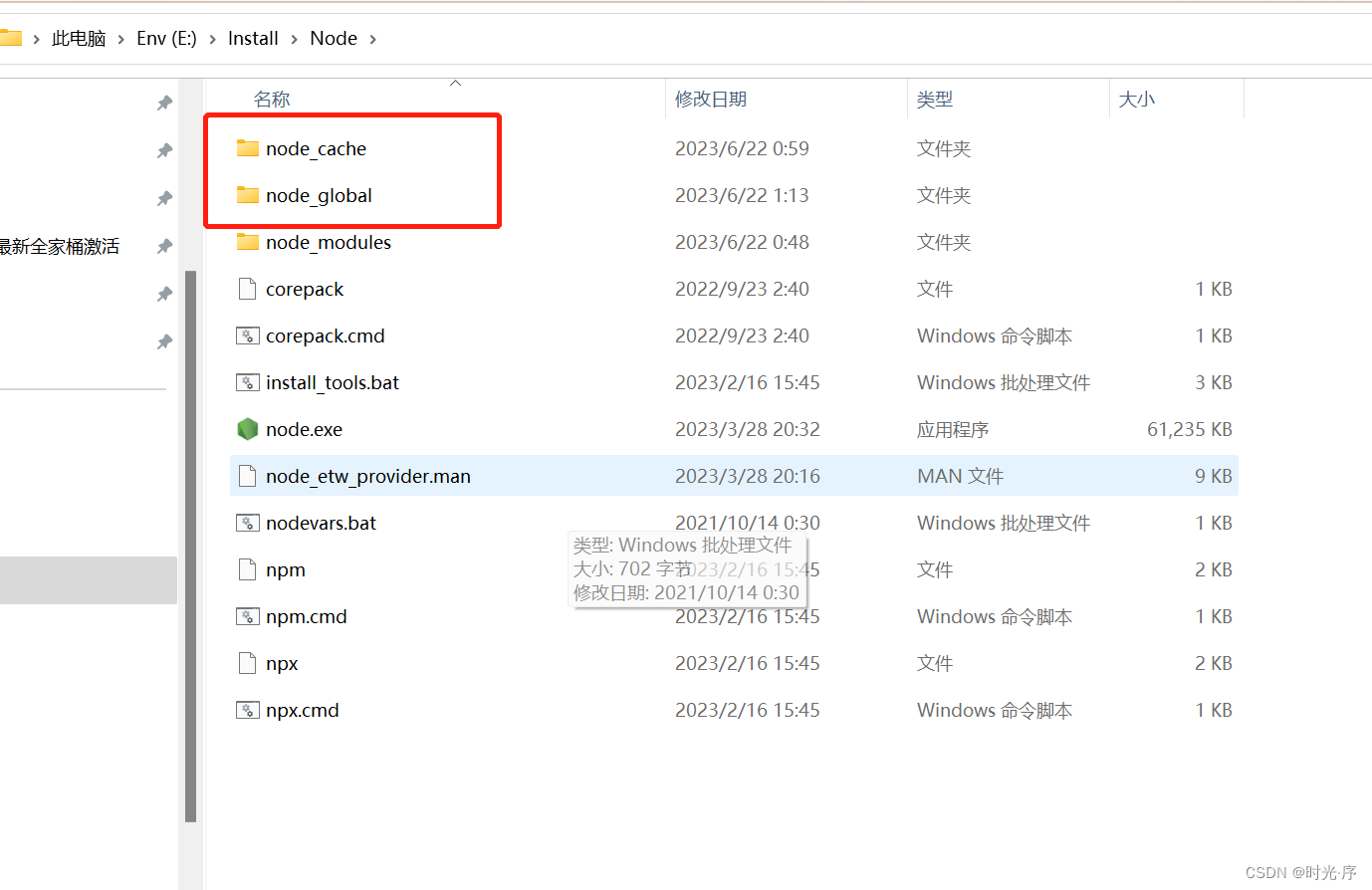Click the 2023/6/22 1:13 date cell
This screenshot has width=1372, height=890.
pos(742,195)
